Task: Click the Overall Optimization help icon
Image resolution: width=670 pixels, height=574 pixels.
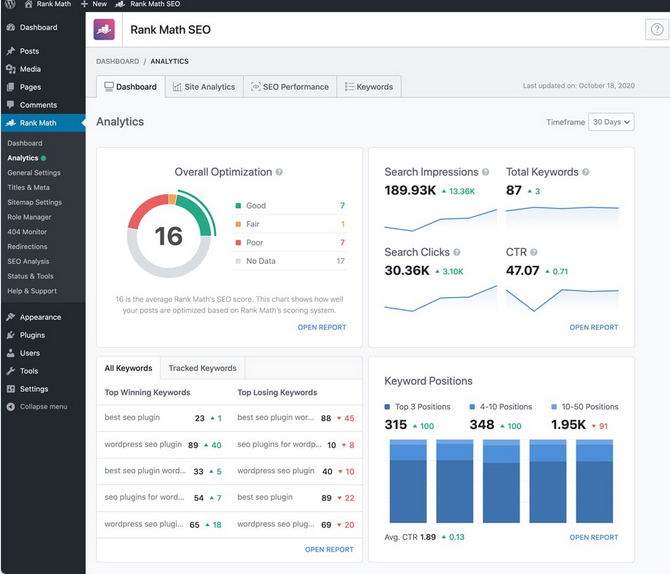Action: point(279,172)
